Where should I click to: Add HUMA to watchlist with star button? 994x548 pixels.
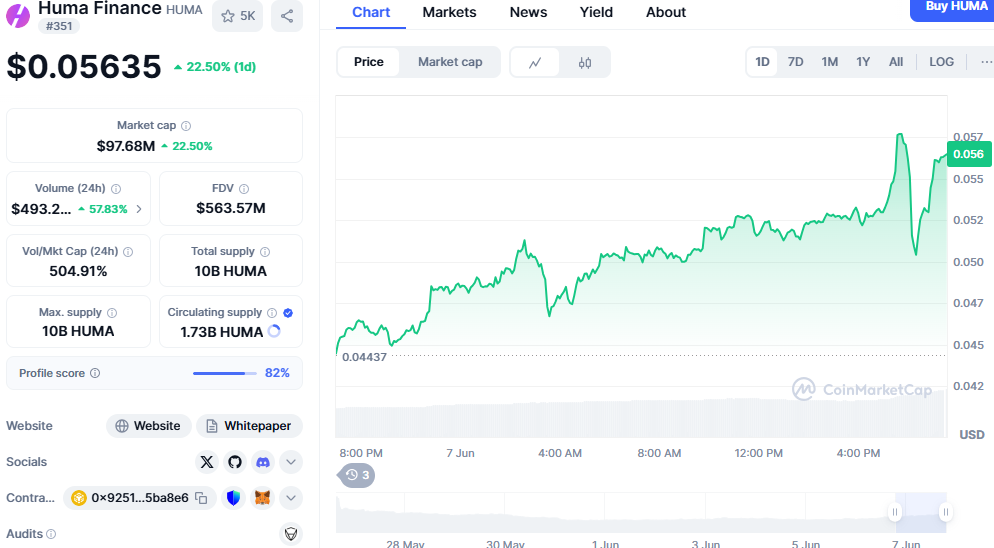coord(238,16)
